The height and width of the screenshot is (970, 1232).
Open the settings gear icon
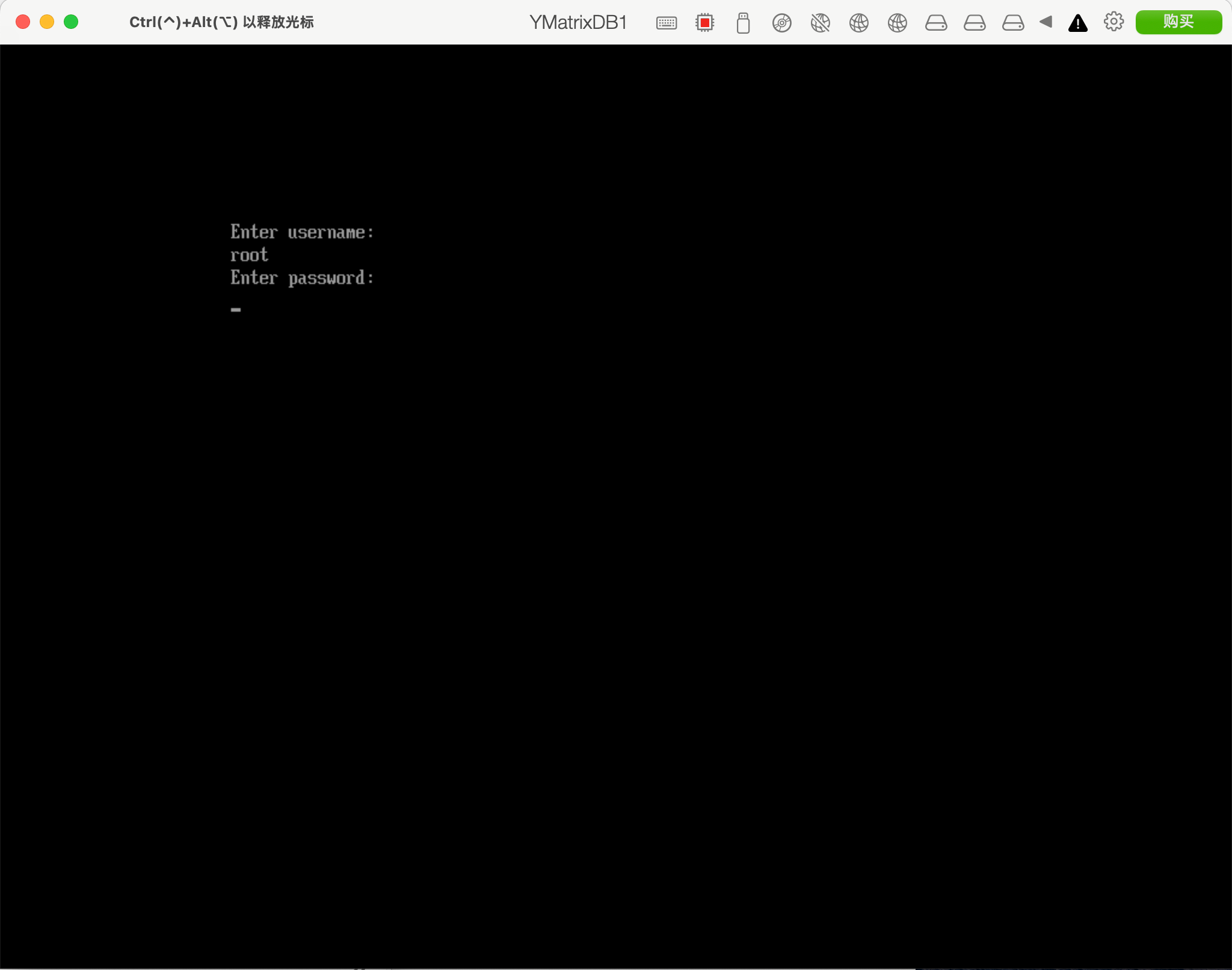pyautogui.click(x=1113, y=22)
